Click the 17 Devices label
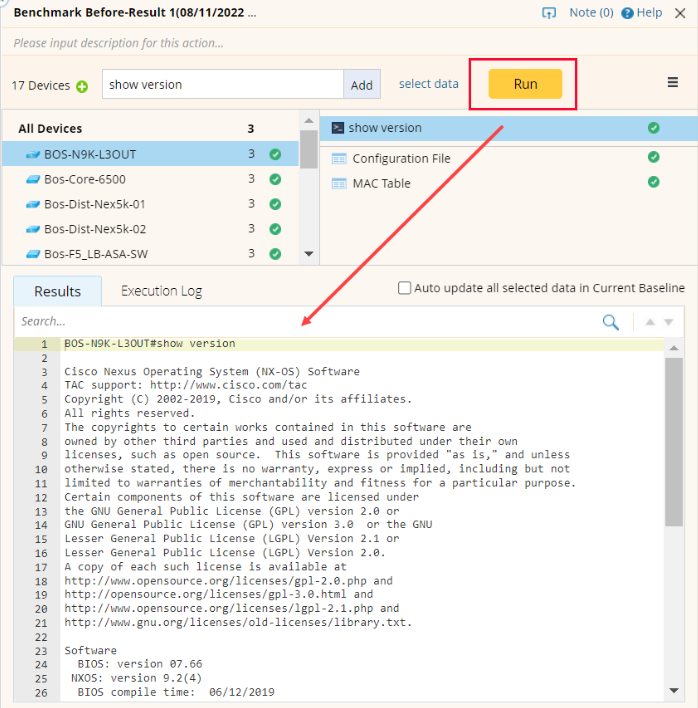This screenshot has width=698, height=708. click(x=41, y=86)
